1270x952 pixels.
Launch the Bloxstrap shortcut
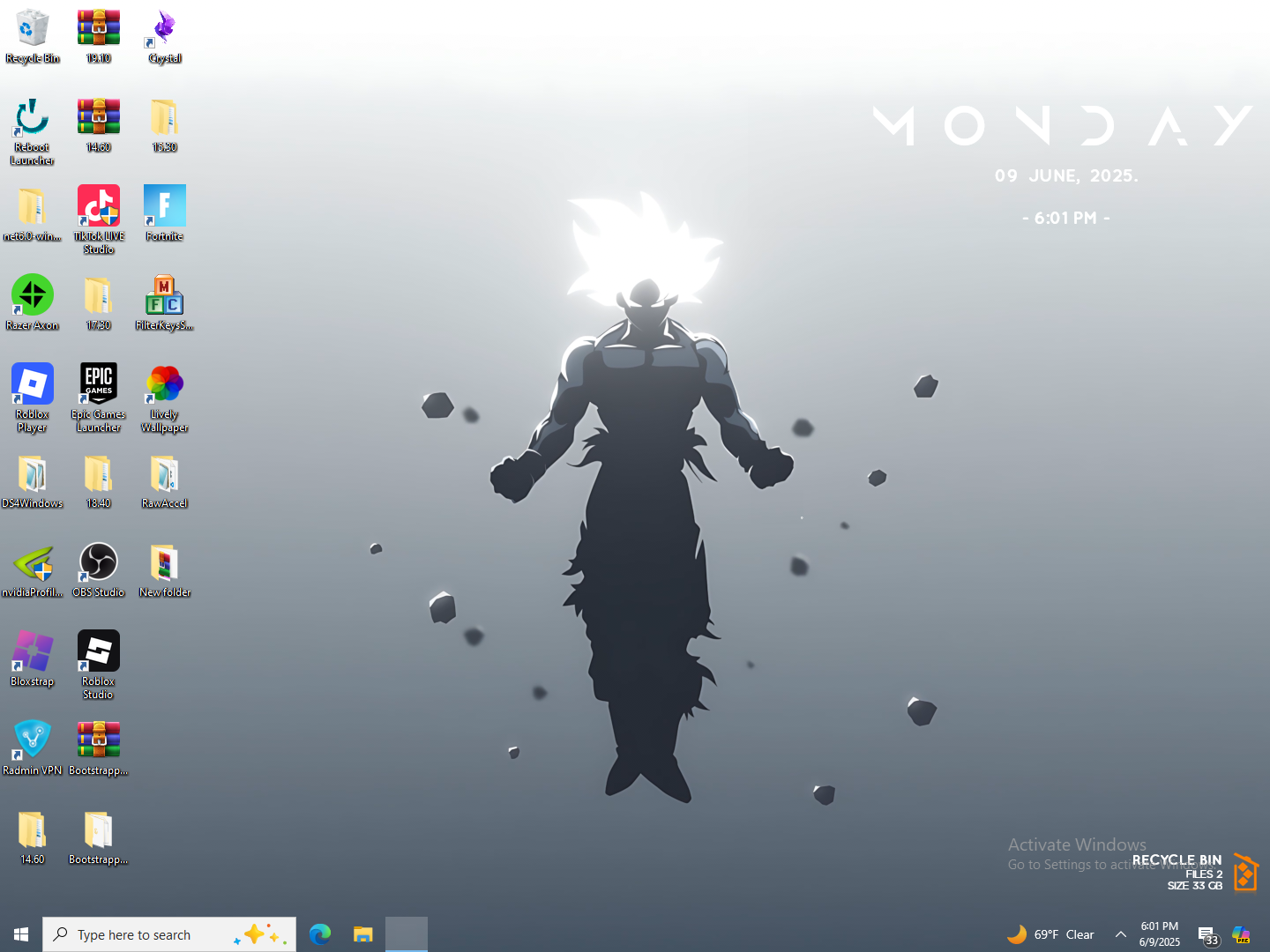(33, 660)
